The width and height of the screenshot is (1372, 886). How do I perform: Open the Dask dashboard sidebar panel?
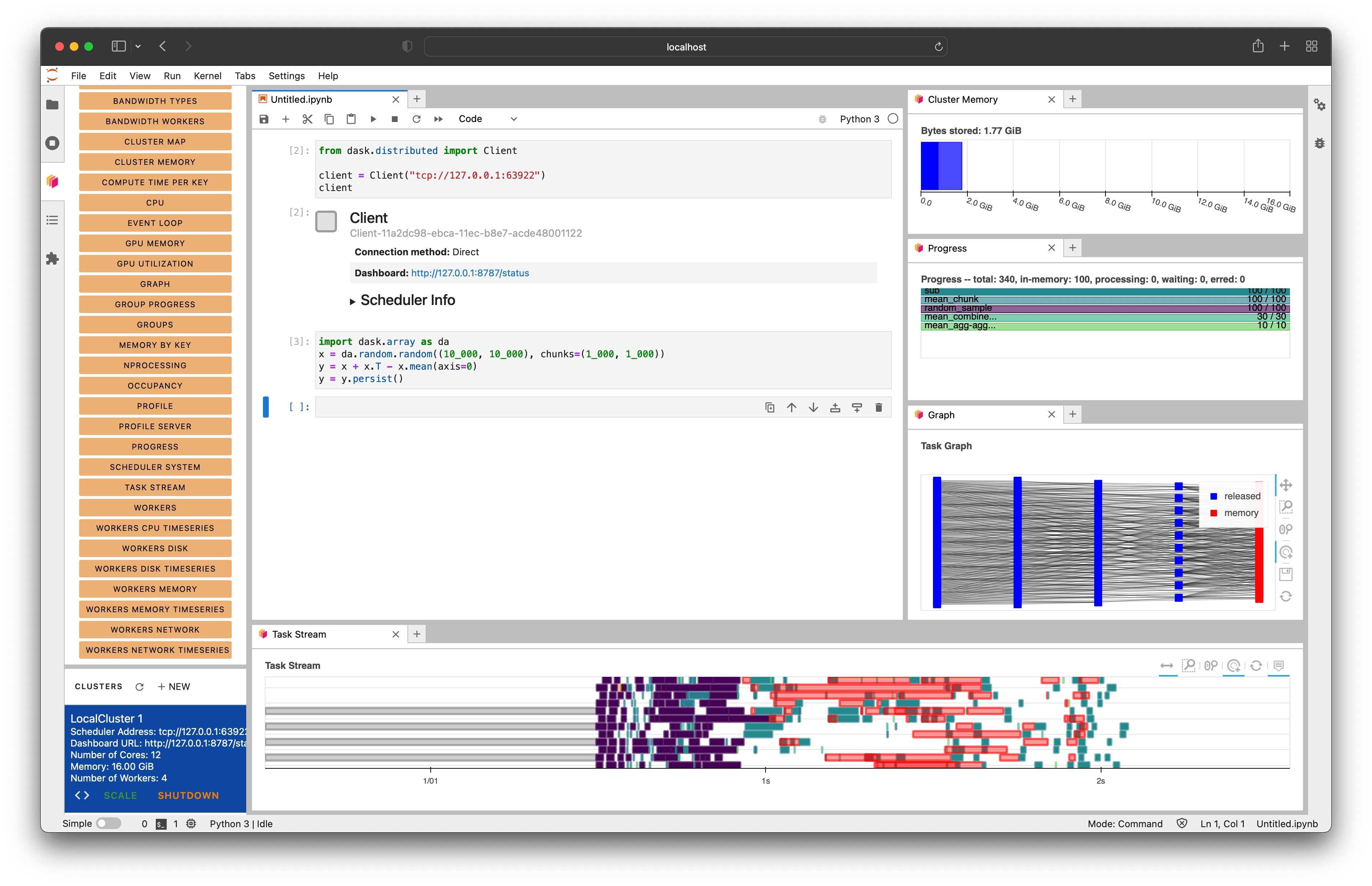52,182
